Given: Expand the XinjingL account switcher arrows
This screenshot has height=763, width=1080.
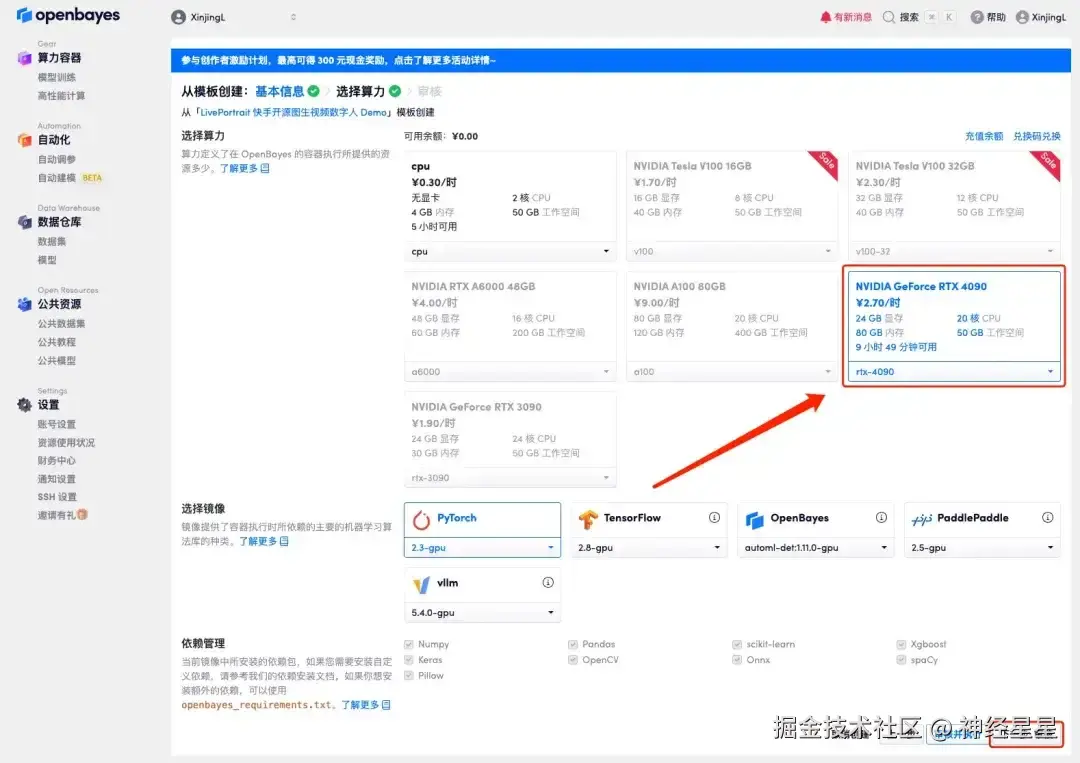Looking at the screenshot, I should [x=293, y=17].
